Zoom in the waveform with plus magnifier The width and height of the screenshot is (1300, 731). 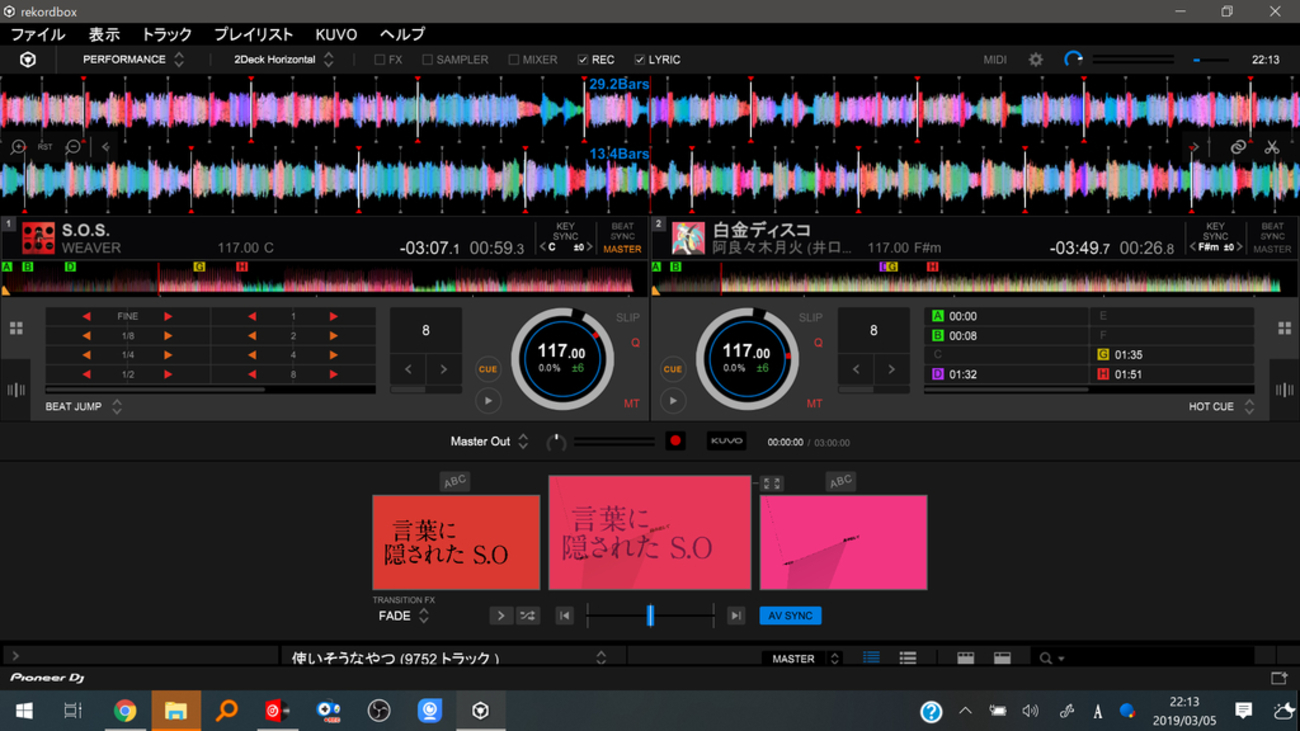point(18,147)
